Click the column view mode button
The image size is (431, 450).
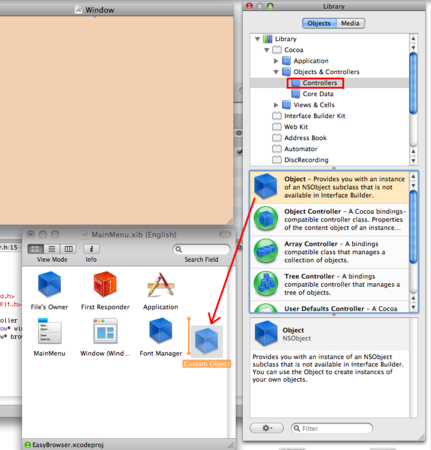pyautogui.click(x=68, y=249)
